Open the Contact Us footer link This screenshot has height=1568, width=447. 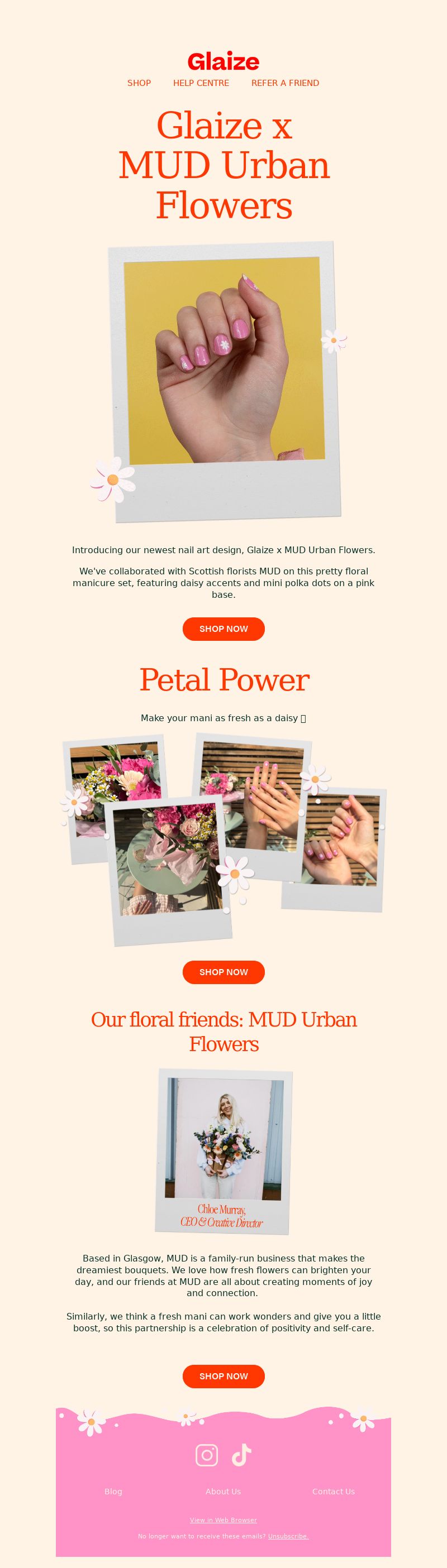pyautogui.click(x=333, y=1492)
